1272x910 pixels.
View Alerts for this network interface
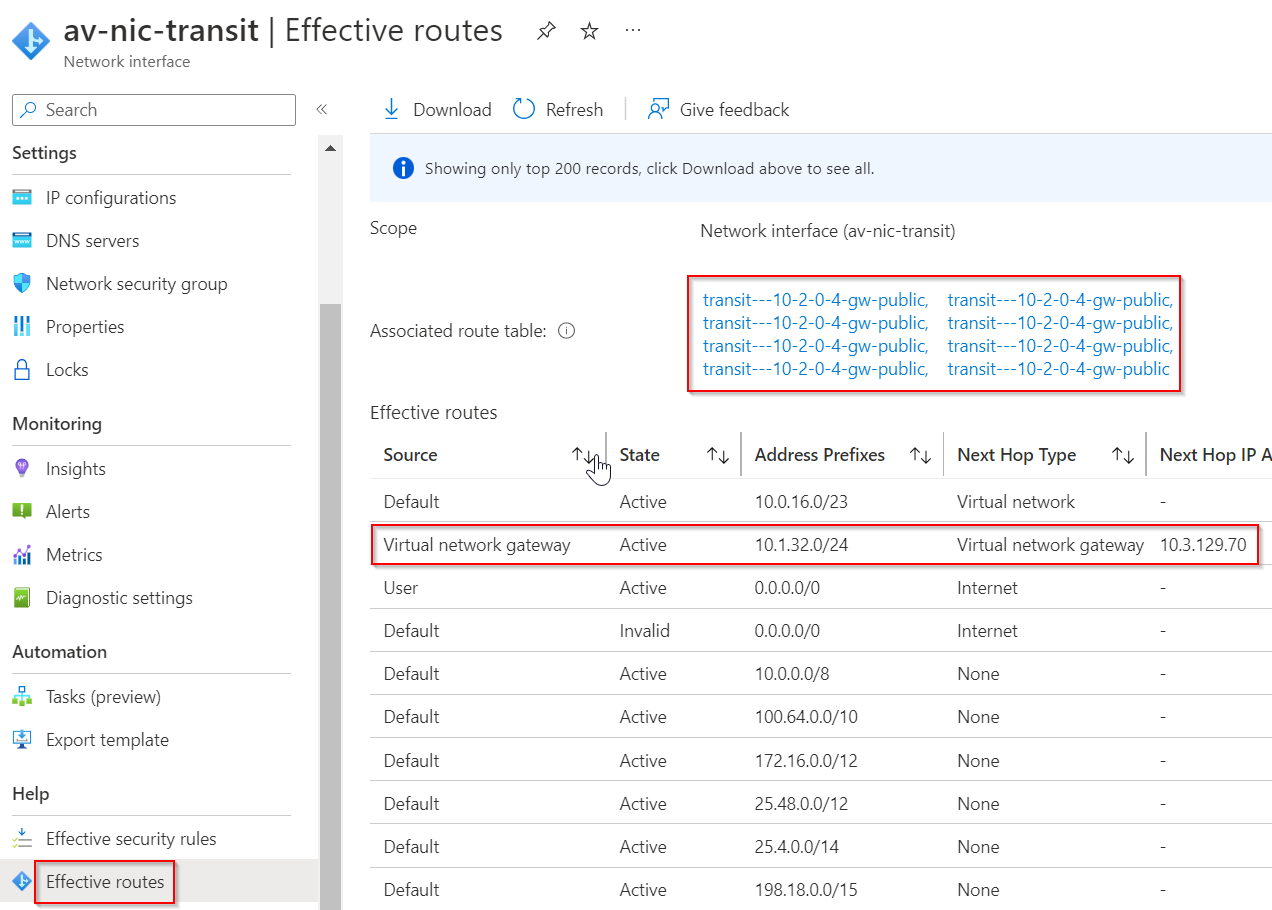coord(68,511)
